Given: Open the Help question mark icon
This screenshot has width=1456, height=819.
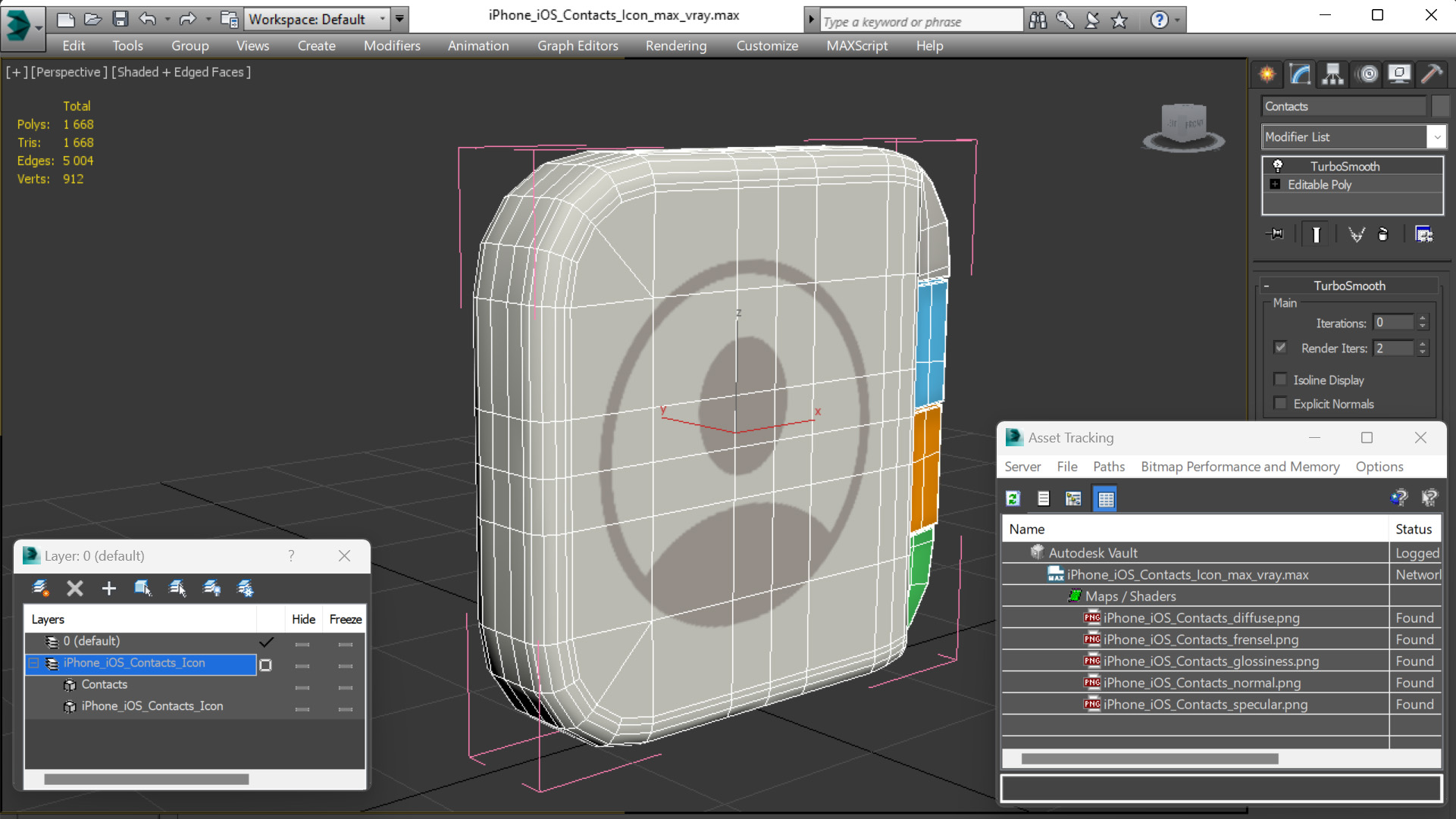Looking at the screenshot, I should coord(1159,20).
